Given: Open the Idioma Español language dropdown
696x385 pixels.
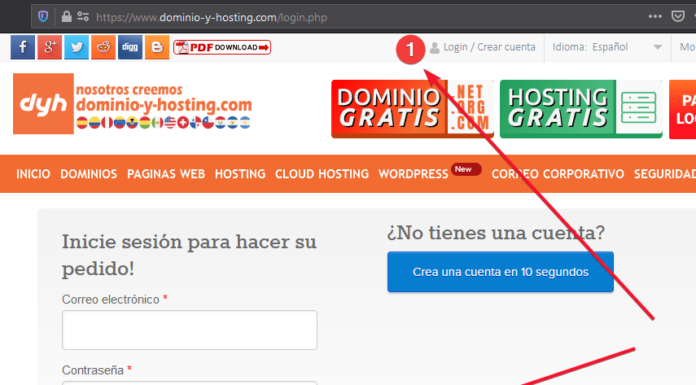Looking at the screenshot, I should tap(607, 47).
